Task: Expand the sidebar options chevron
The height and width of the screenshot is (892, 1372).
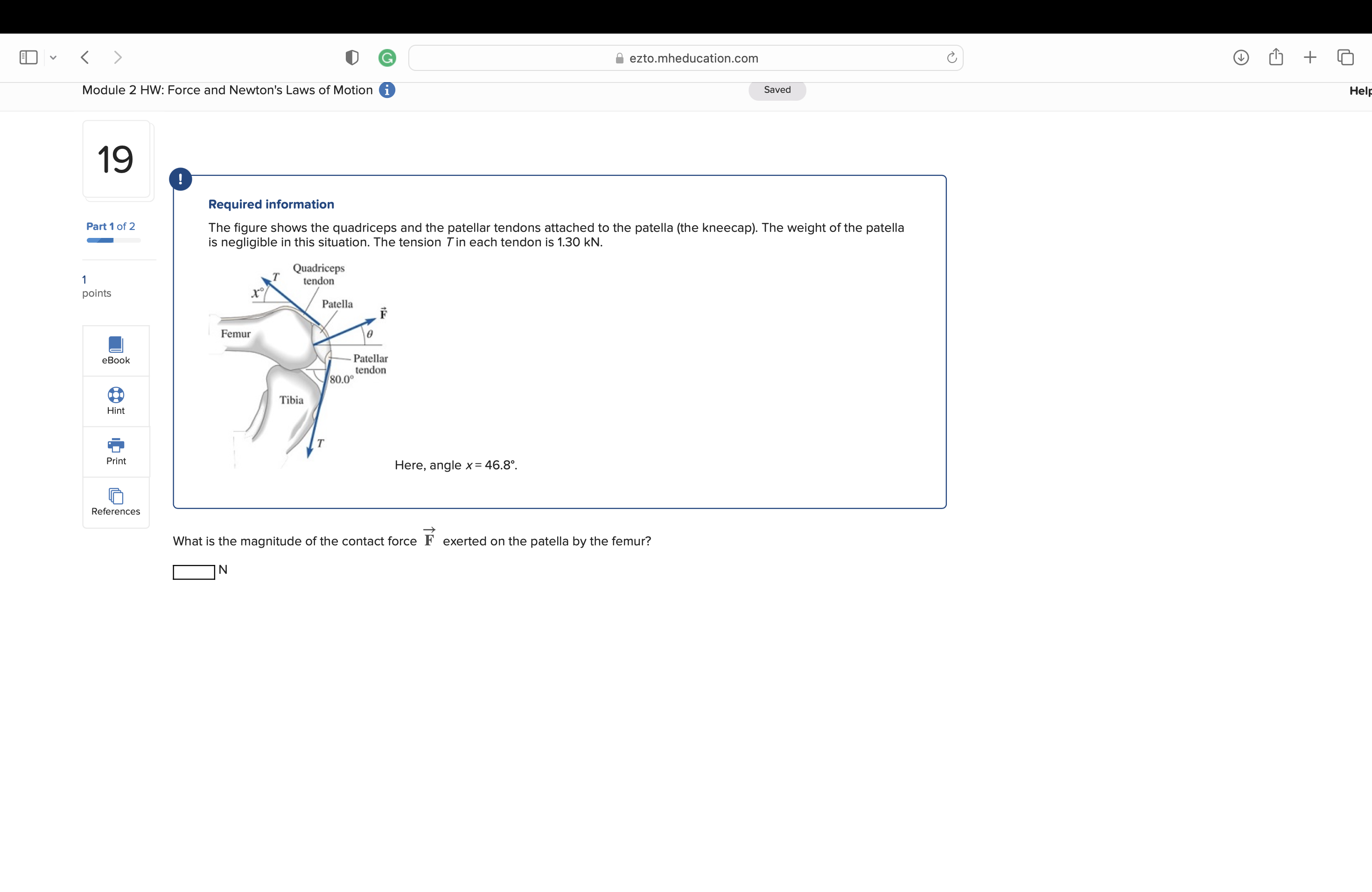Action: 53,57
